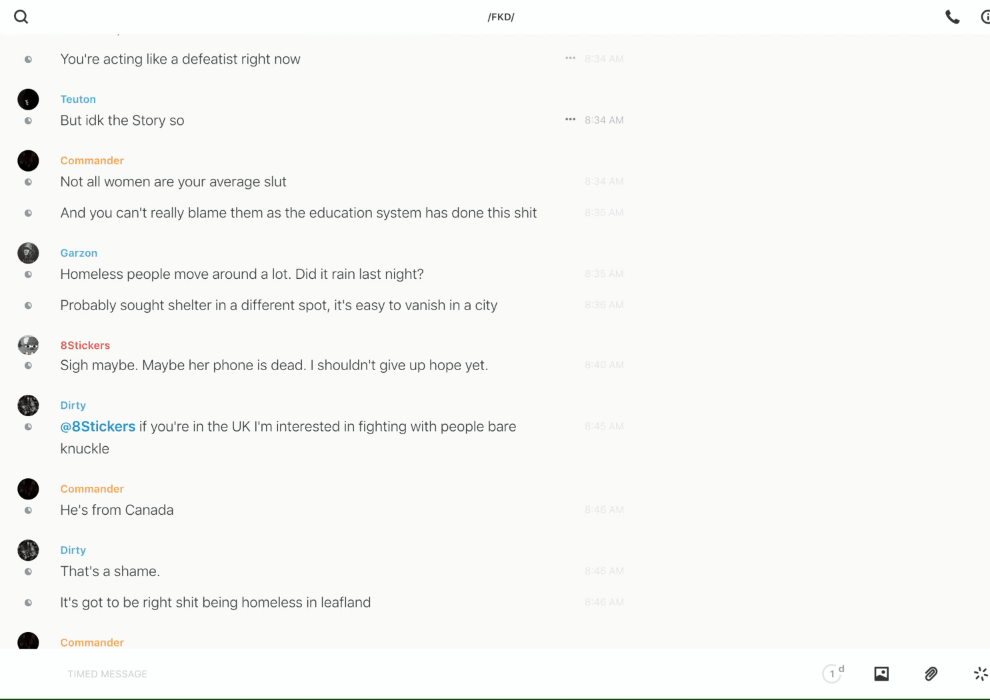Viewport: 990px width, 700px height.
Task: Click the /FKD/ conversation title
Action: (x=501, y=17)
